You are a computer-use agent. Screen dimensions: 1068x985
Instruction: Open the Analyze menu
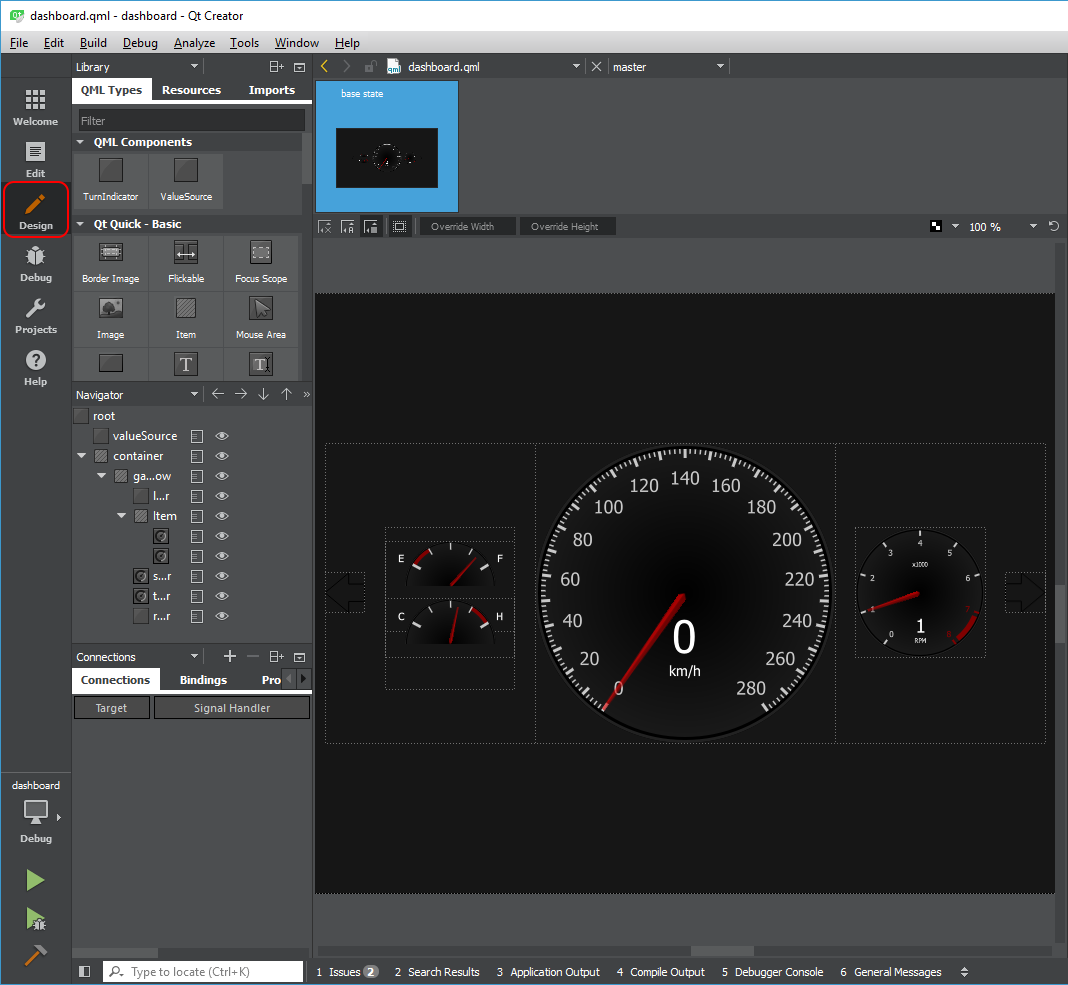coord(194,43)
